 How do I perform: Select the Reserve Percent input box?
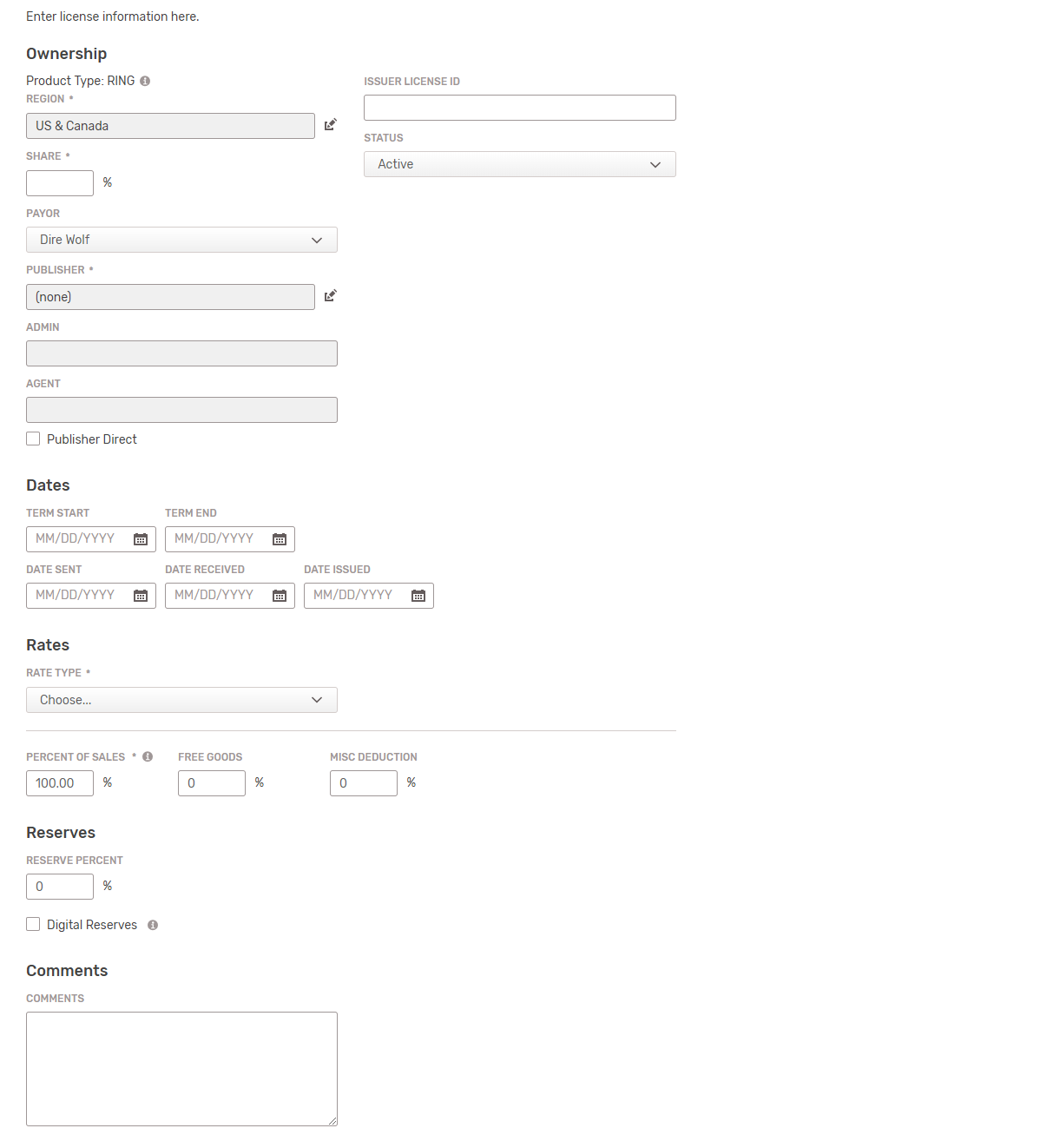[60, 887]
